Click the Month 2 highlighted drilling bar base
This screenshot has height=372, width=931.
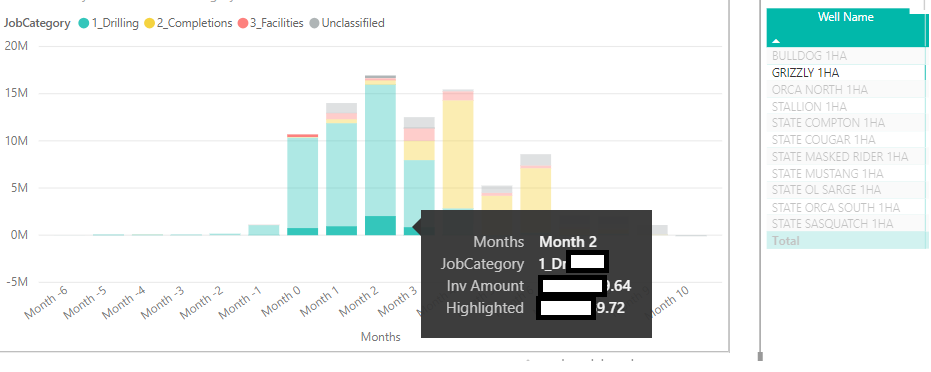pos(381,225)
